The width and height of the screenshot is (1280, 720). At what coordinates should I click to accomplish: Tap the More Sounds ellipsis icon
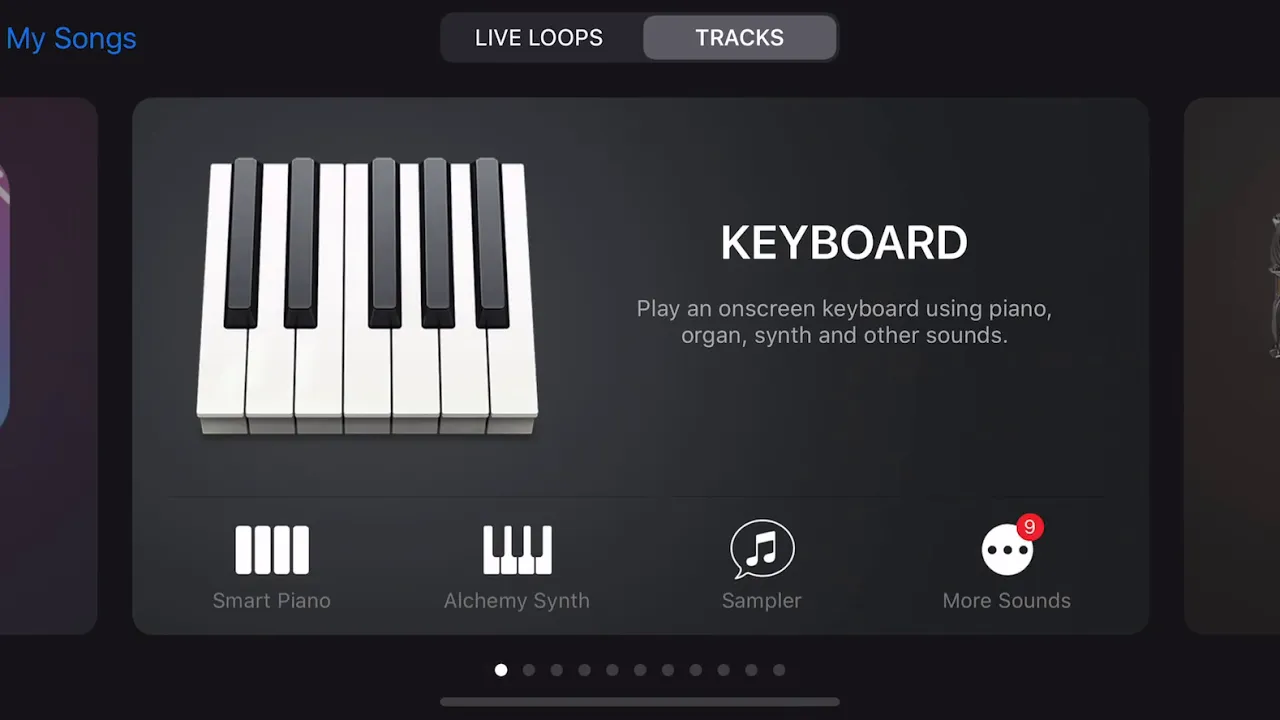(1006, 550)
